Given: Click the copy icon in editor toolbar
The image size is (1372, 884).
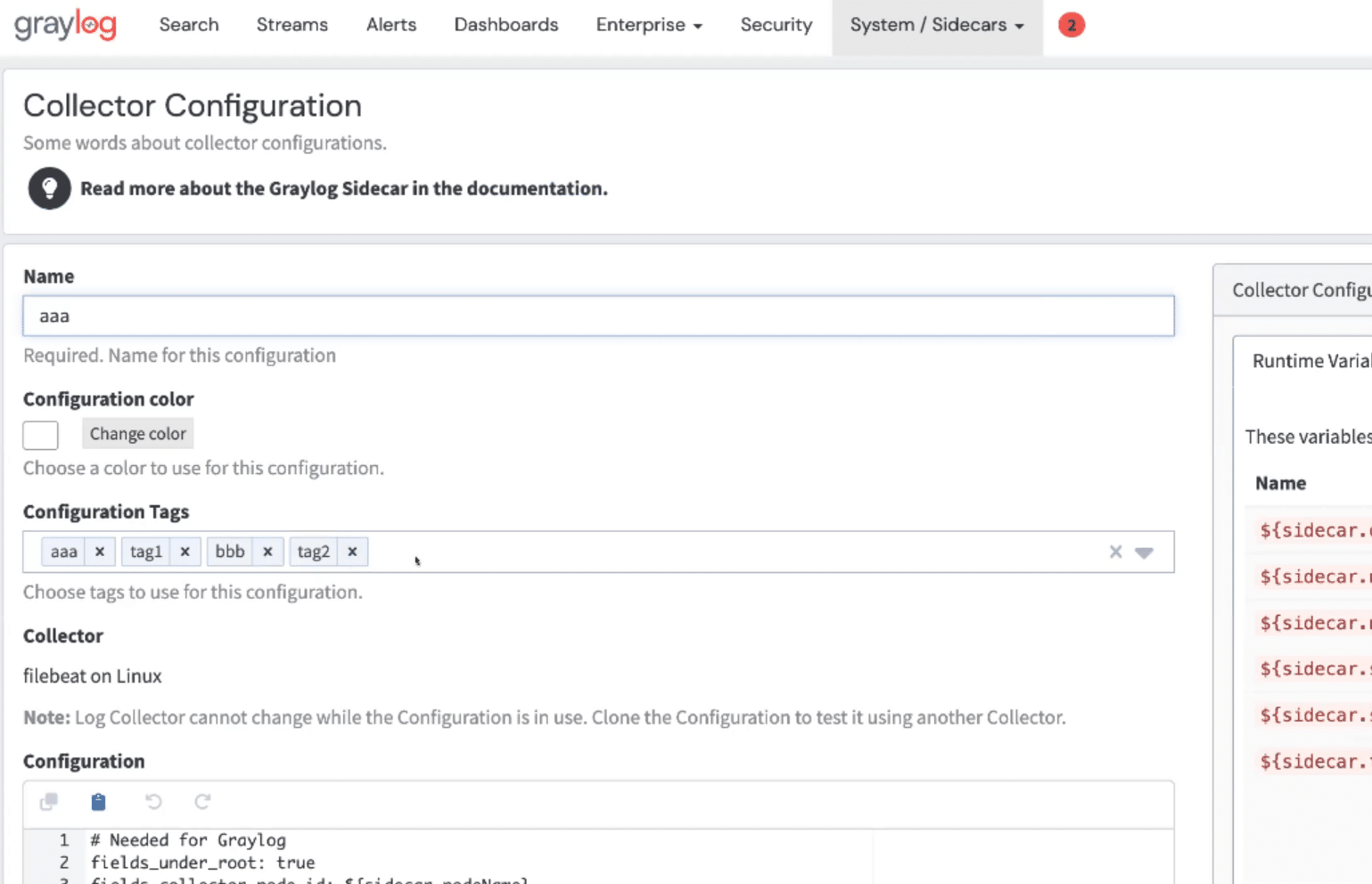Looking at the screenshot, I should point(49,802).
